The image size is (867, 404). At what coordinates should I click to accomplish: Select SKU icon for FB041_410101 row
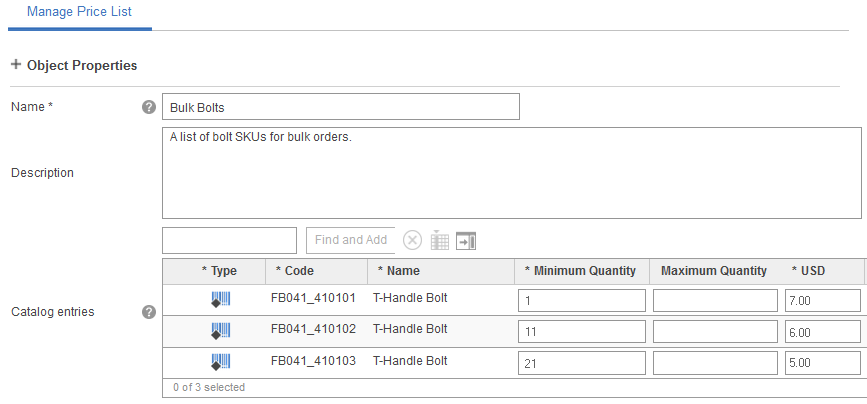pyautogui.click(x=220, y=299)
